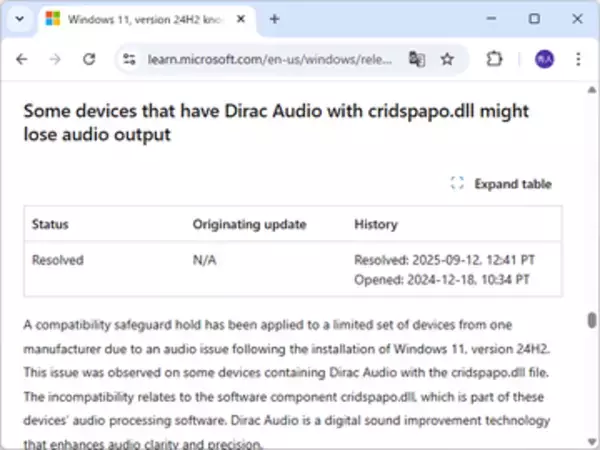Select the Windows 11, version 24H2 tab
Screen dimensions: 600x450
point(147,19)
